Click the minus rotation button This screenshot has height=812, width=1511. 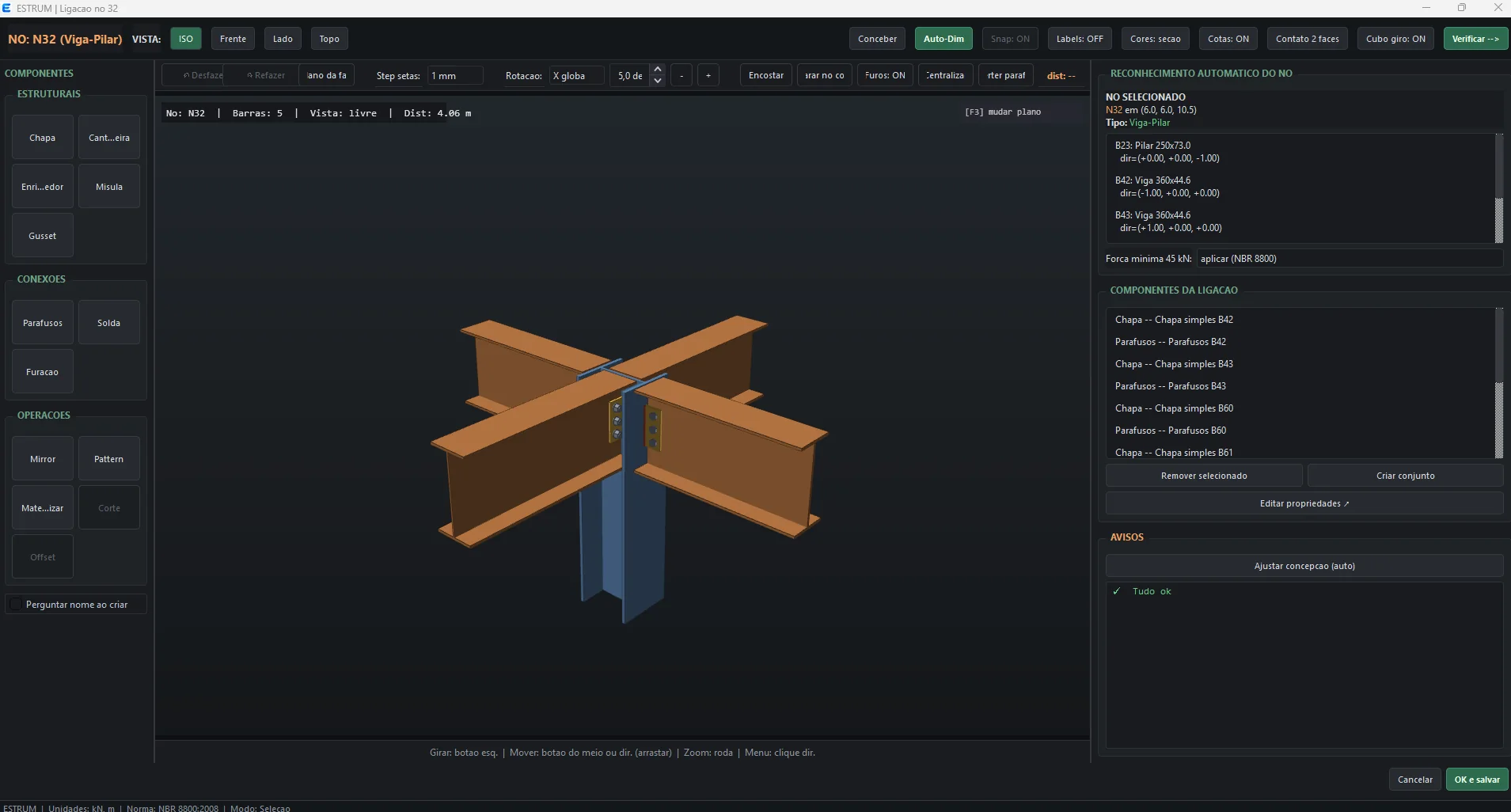click(x=681, y=75)
